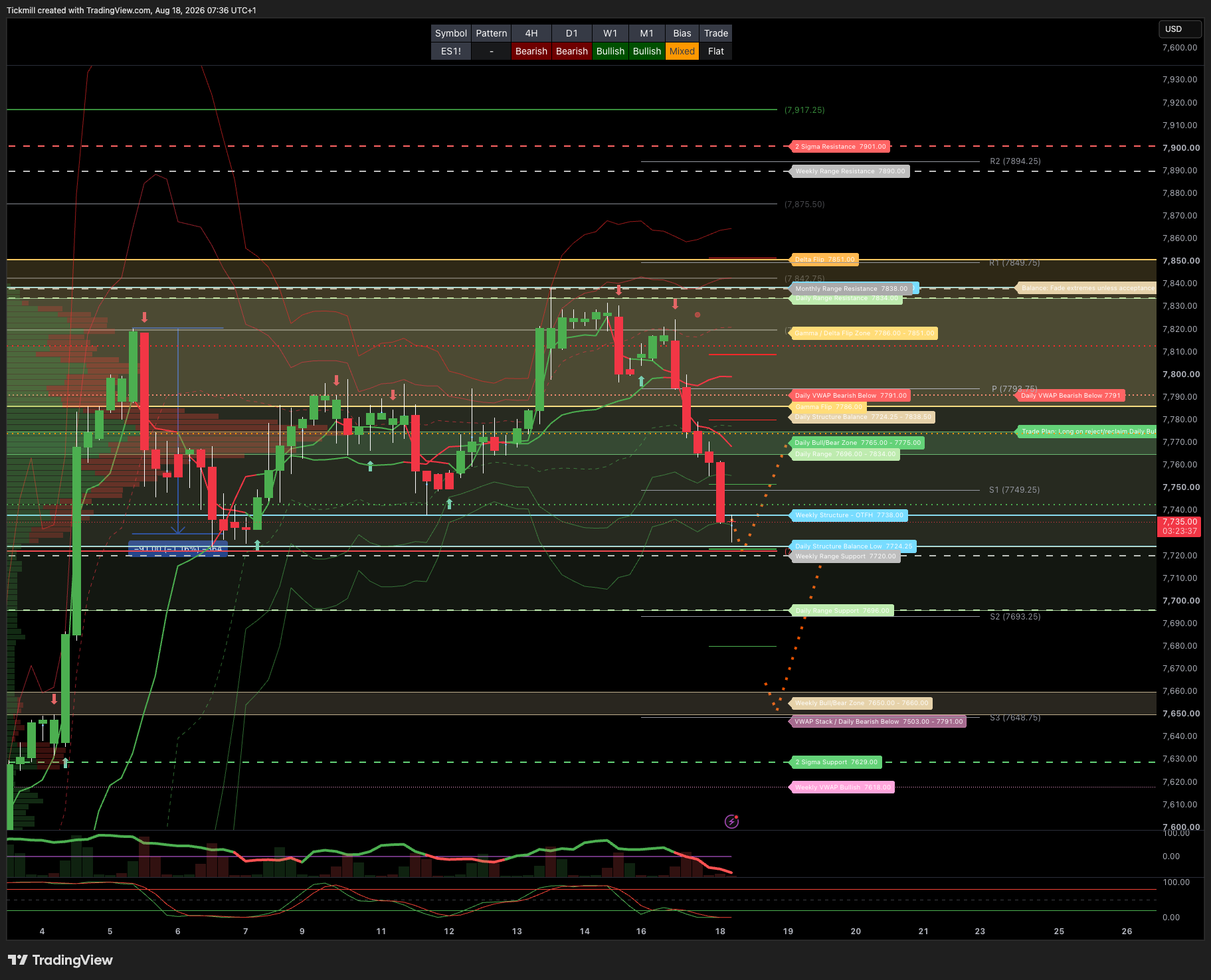Click the Gamma / Delta Flip Zone label
Viewport: 1211px width, 980px height.
[x=864, y=333]
